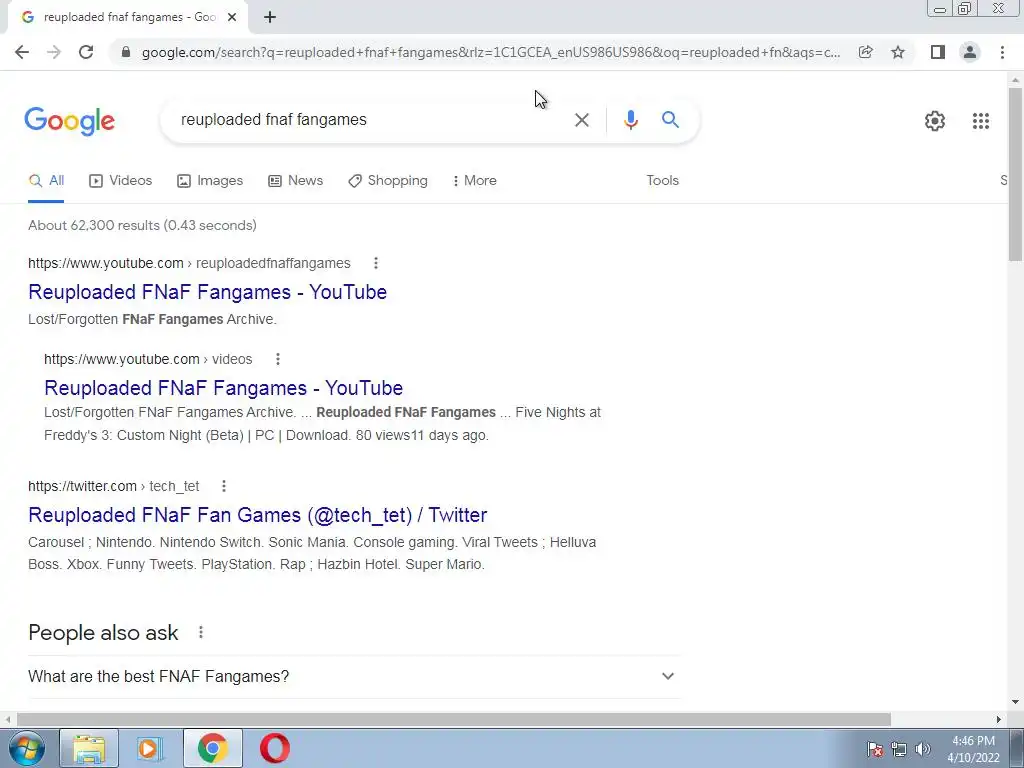Bookmark this page with the star icon
The image size is (1024, 768).
pos(898,52)
